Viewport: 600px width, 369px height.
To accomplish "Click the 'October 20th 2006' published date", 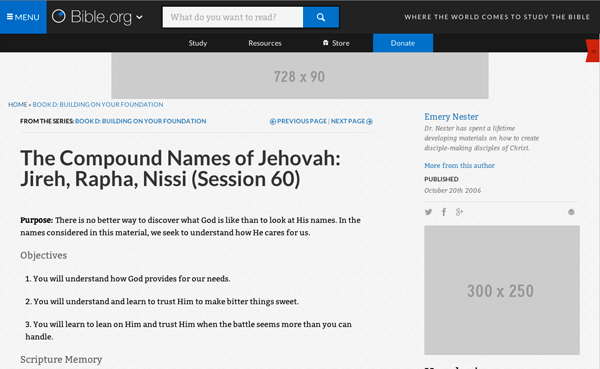I will (x=452, y=190).
